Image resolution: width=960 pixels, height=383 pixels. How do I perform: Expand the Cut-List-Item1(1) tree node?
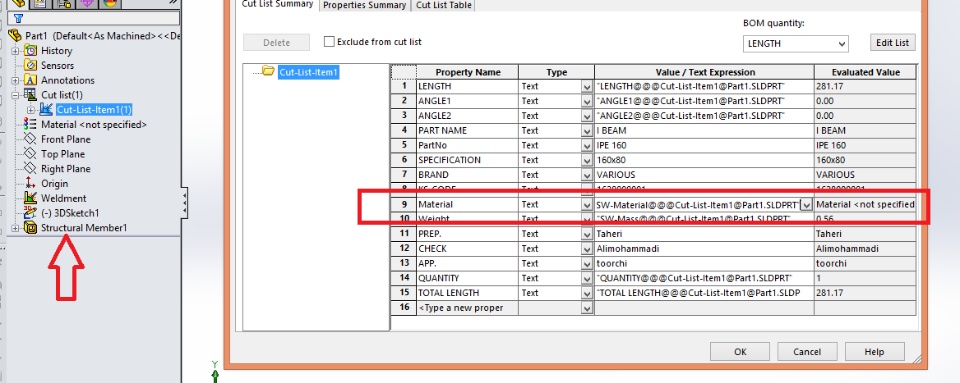tap(31, 110)
